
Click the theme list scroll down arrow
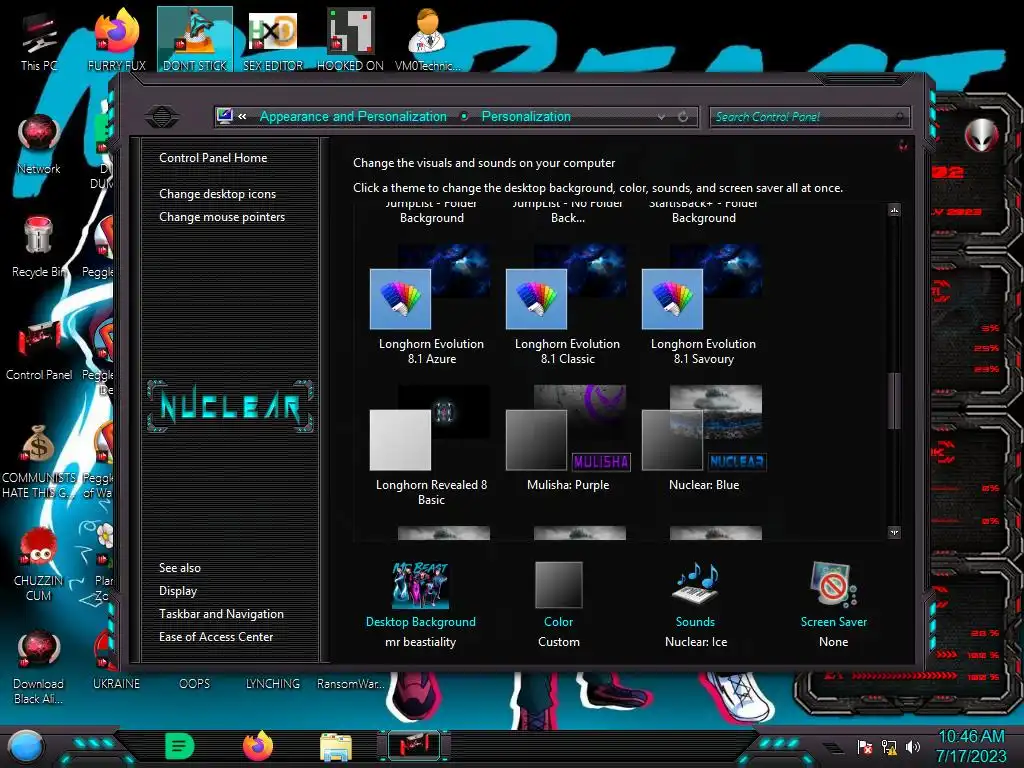[x=894, y=533]
